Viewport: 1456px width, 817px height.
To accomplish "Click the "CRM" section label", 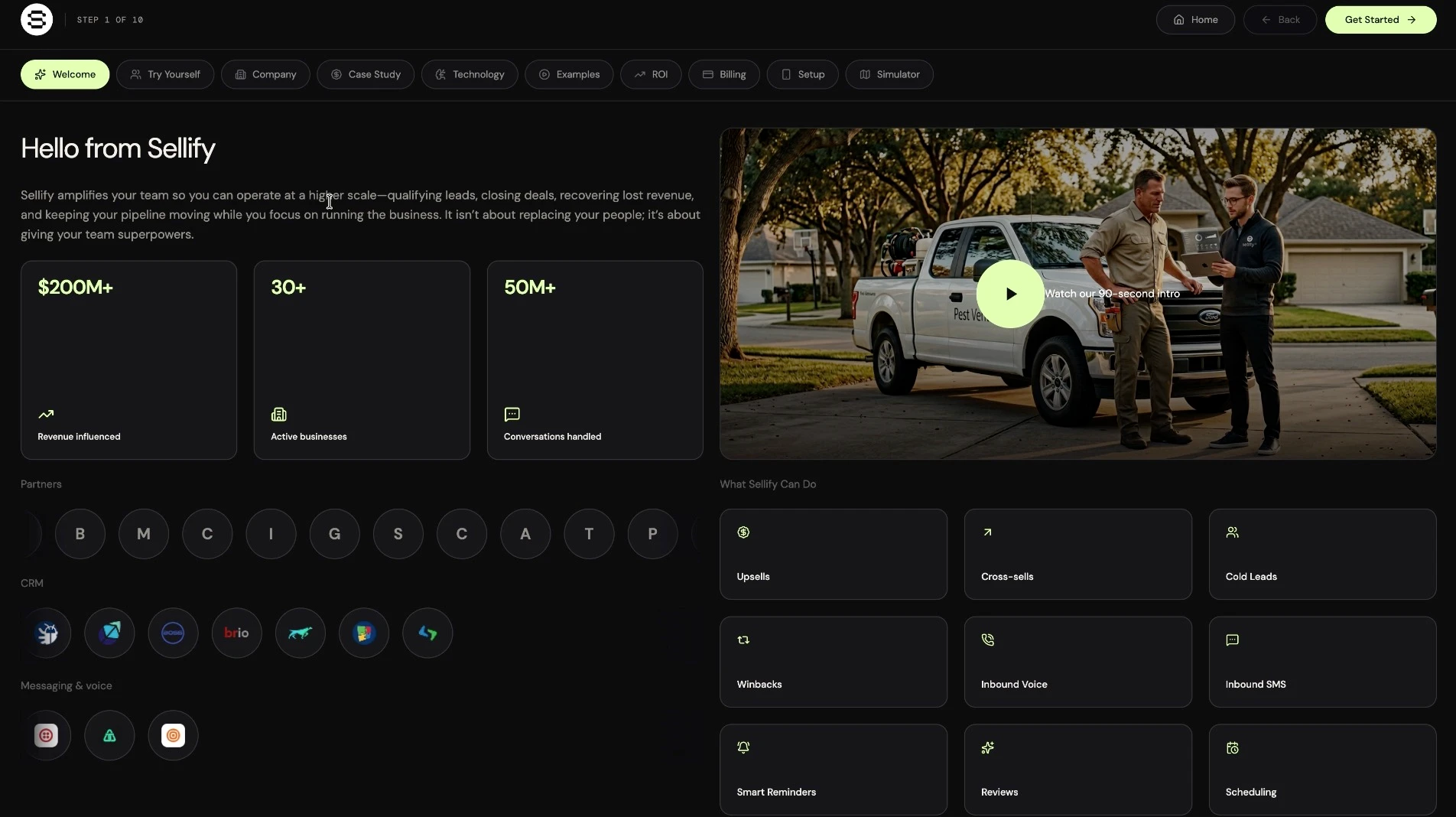I will (32, 583).
